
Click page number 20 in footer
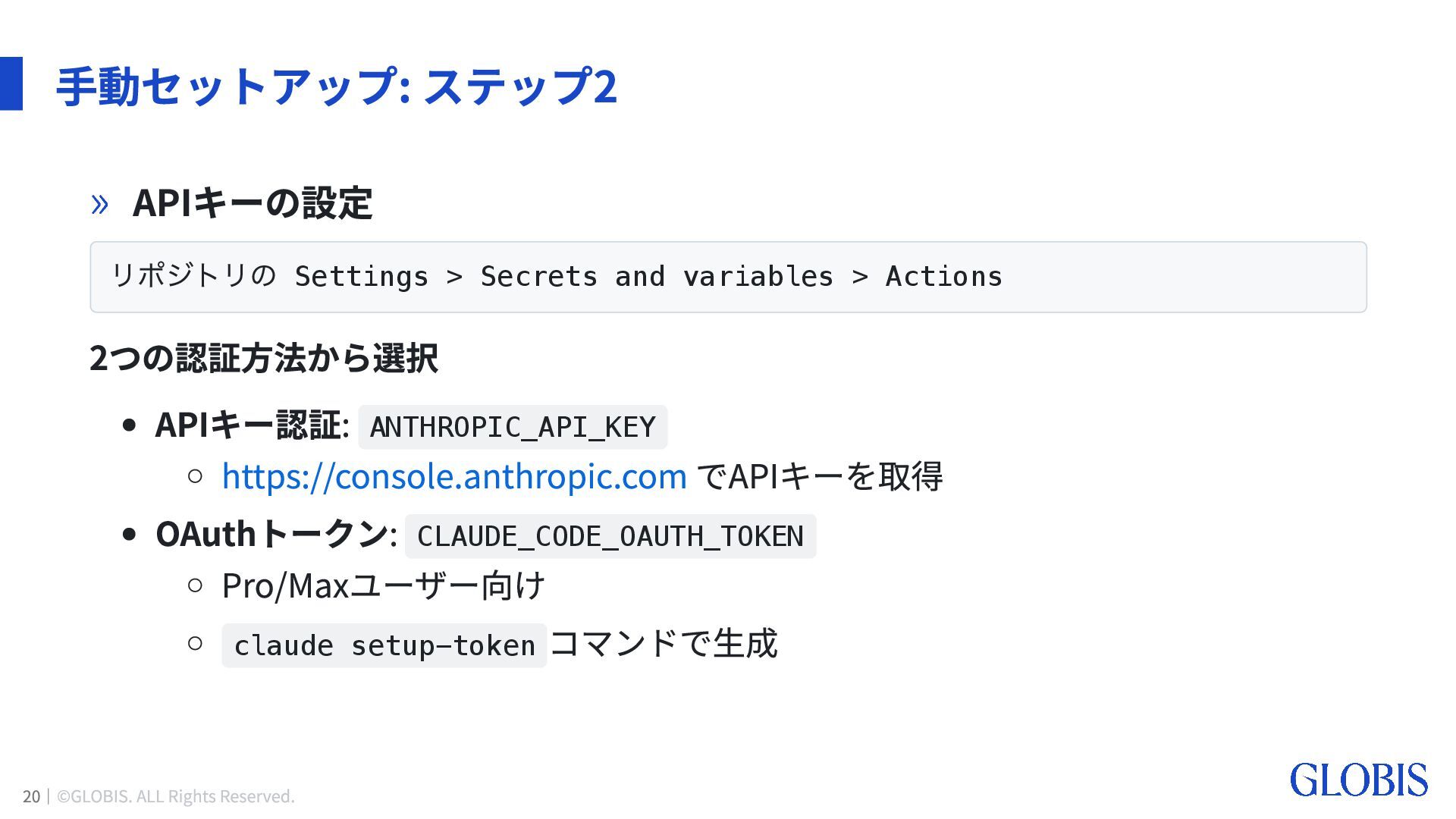31,796
